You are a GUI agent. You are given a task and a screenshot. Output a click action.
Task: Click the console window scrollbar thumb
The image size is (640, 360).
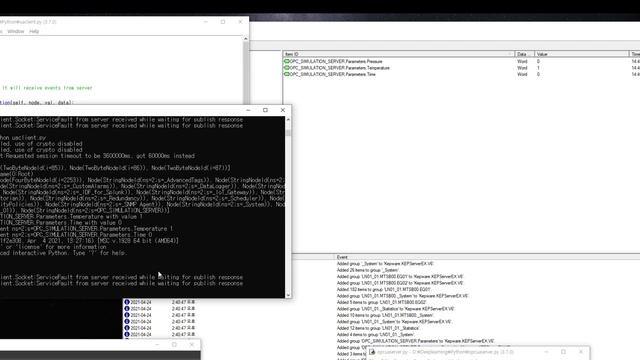tap(288, 133)
